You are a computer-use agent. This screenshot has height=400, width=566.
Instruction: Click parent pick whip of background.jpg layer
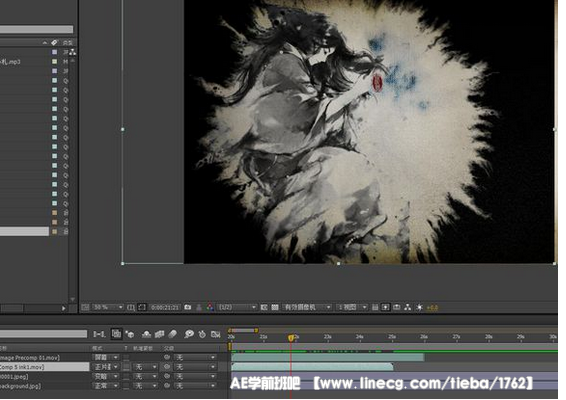coord(167,386)
